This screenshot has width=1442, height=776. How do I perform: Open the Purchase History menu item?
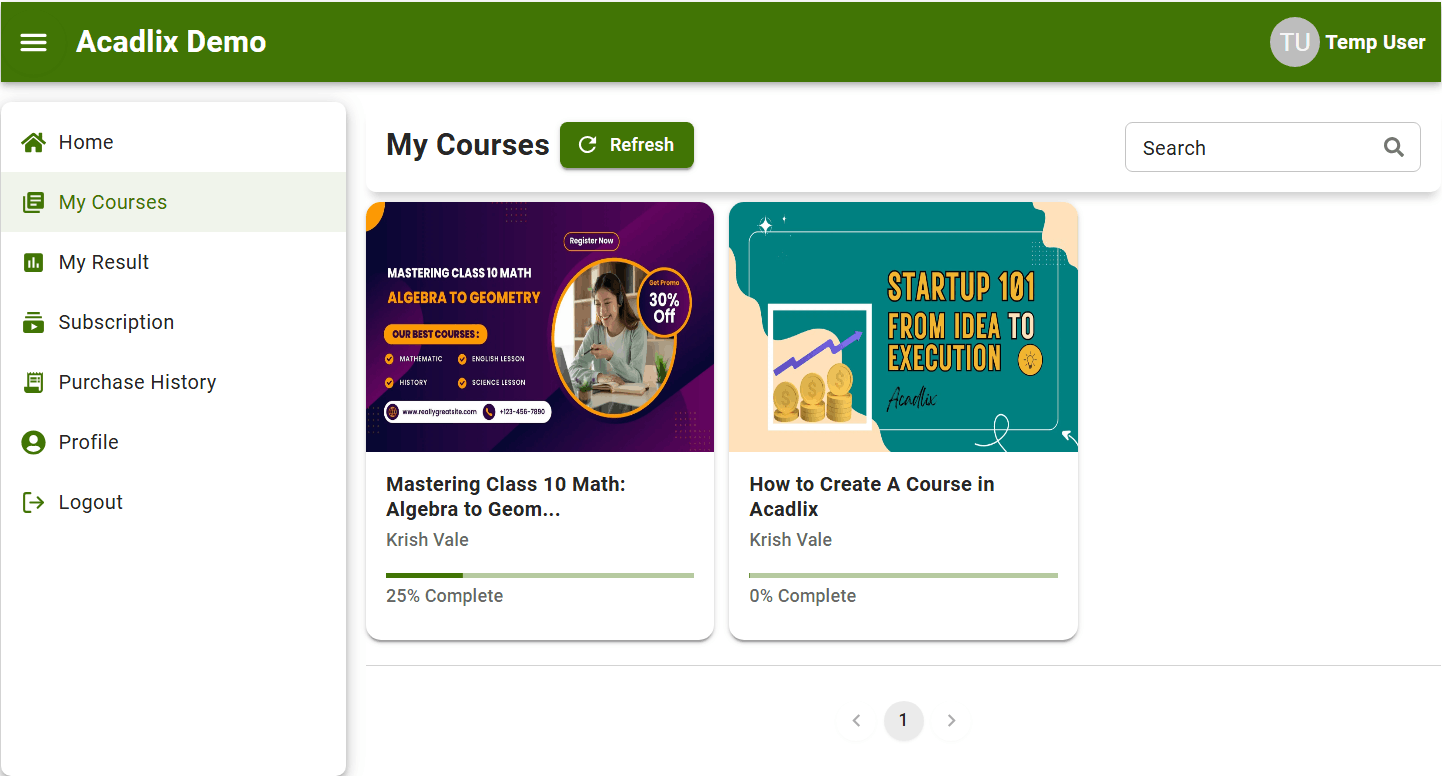(137, 382)
